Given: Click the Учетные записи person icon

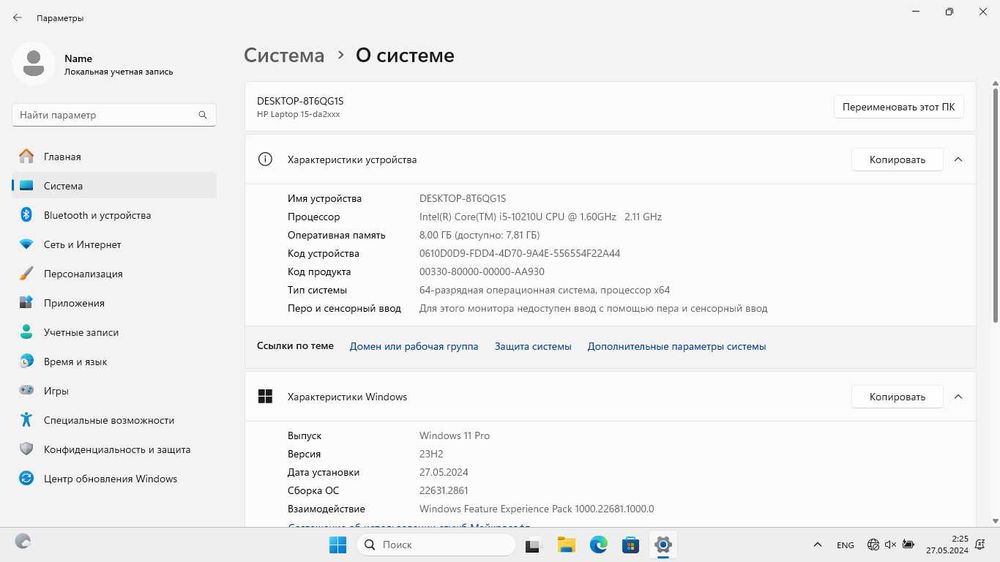Looking at the screenshot, I should coord(26,332).
